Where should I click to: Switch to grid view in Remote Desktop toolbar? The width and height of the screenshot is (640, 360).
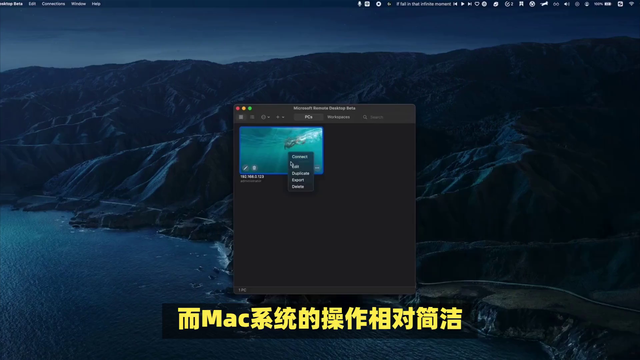tap(241, 117)
